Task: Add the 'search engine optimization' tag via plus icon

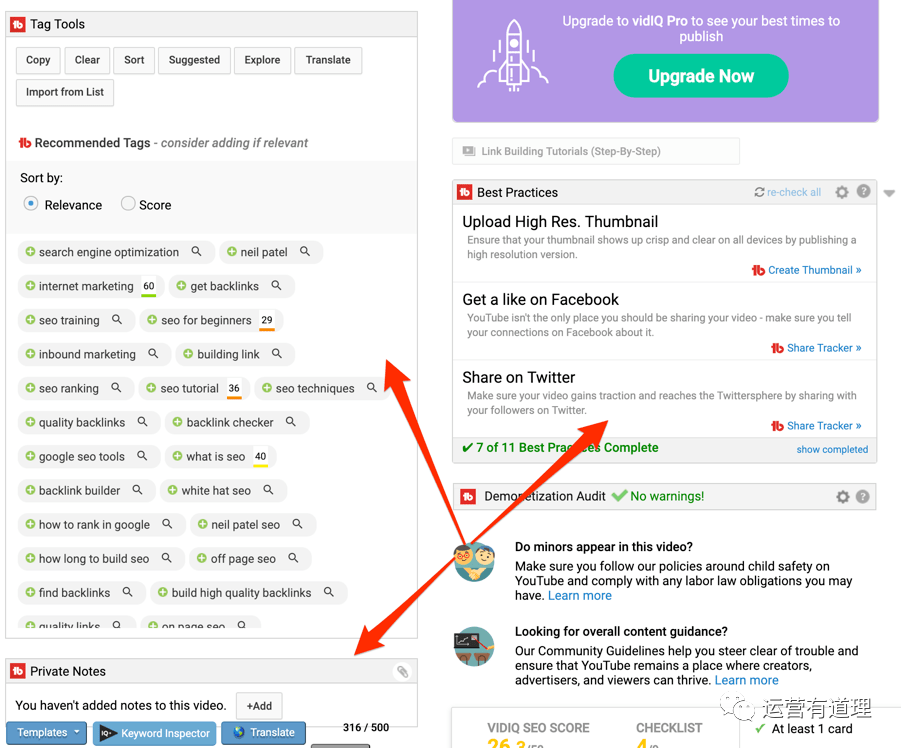Action: (x=30, y=252)
